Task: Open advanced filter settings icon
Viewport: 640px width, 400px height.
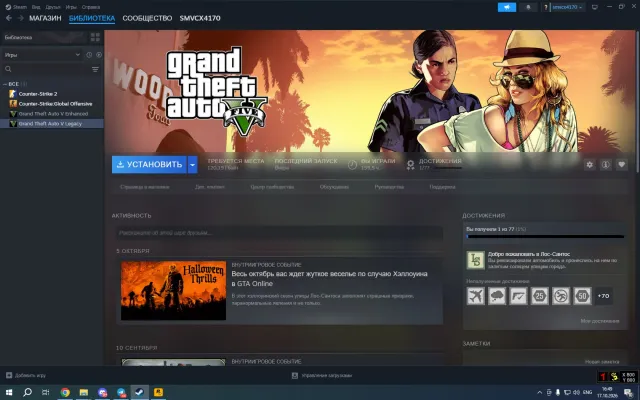Action: click(x=95, y=69)
